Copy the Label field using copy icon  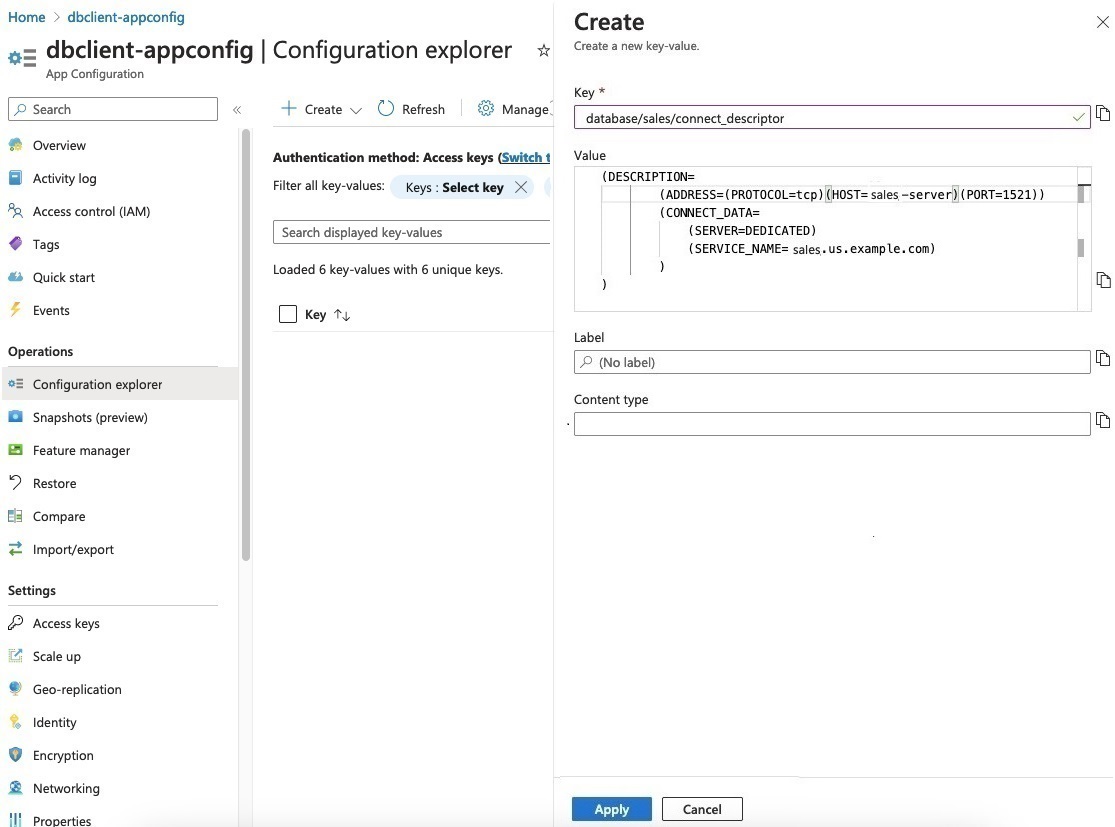pyautogui.click(x=1103, y=358)
